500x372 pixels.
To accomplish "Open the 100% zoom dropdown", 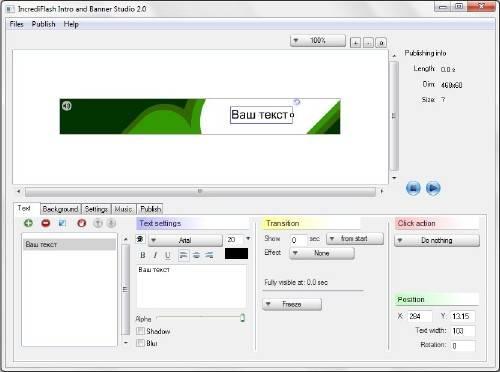I will coord(318,41).
